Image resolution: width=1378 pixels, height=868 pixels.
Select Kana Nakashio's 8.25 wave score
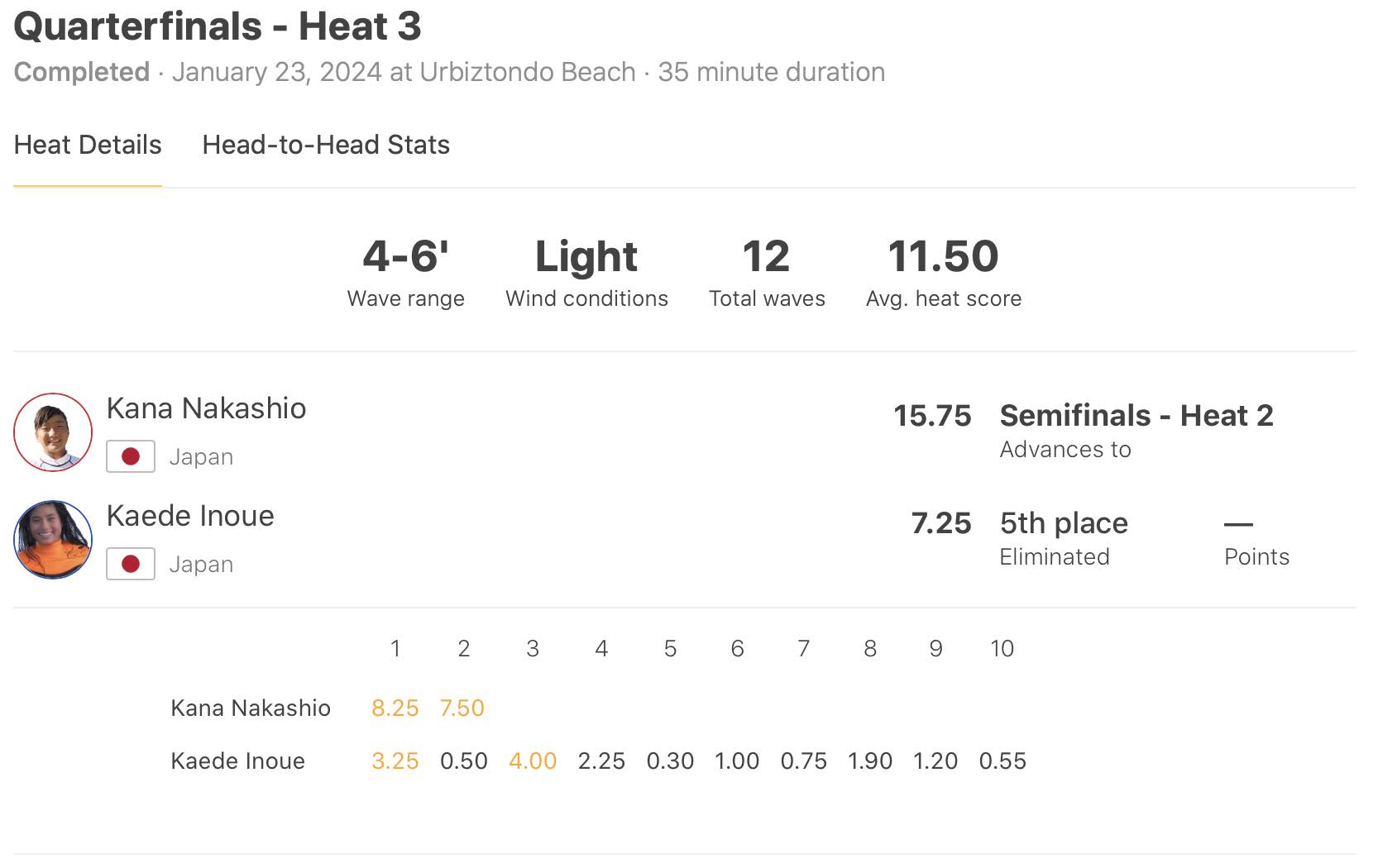click(395, 708)
